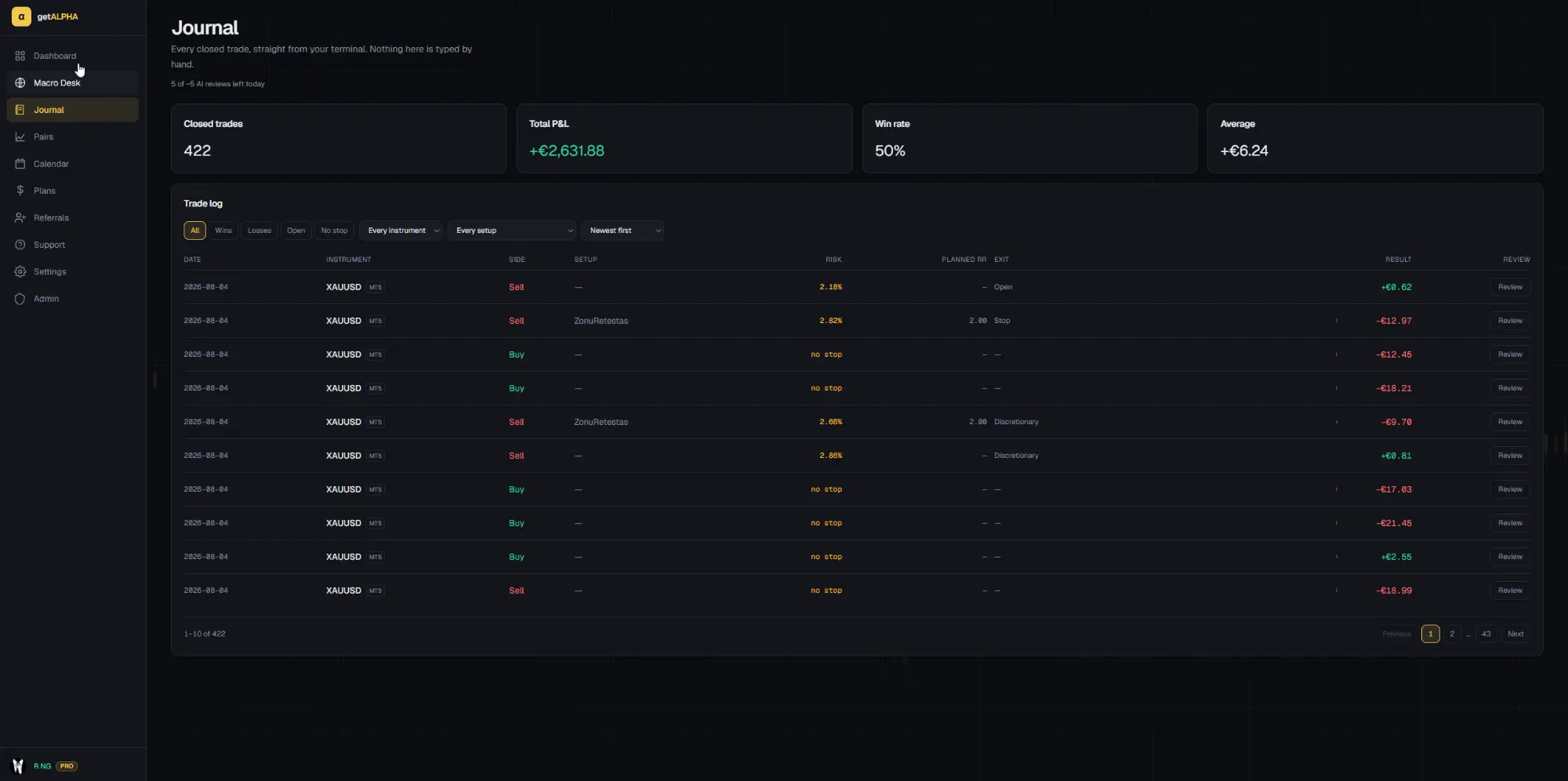Click the Settings gear icon
1568x781 pixels.
tap(20, 272)
